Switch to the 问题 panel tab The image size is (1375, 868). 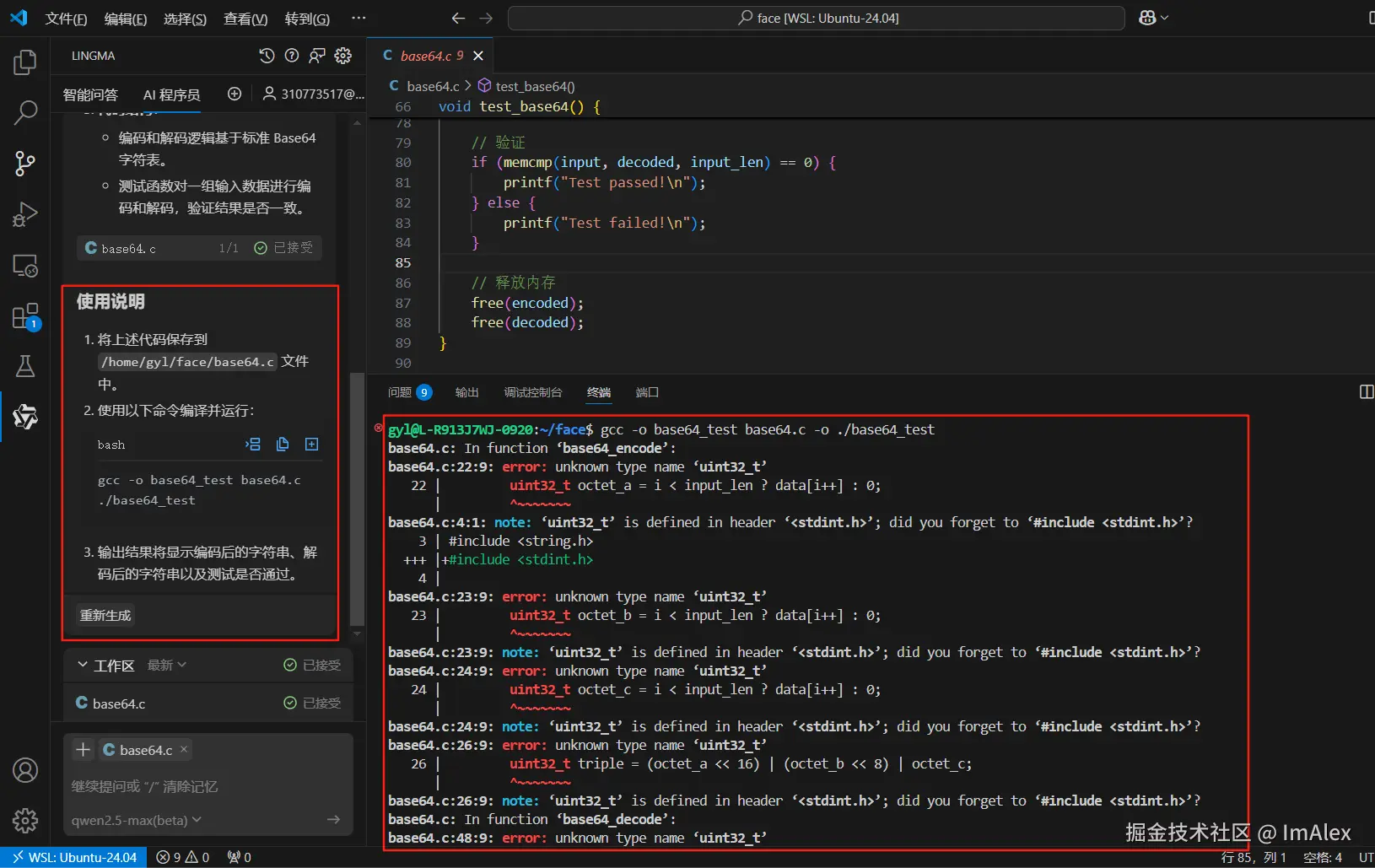[400, 392]
